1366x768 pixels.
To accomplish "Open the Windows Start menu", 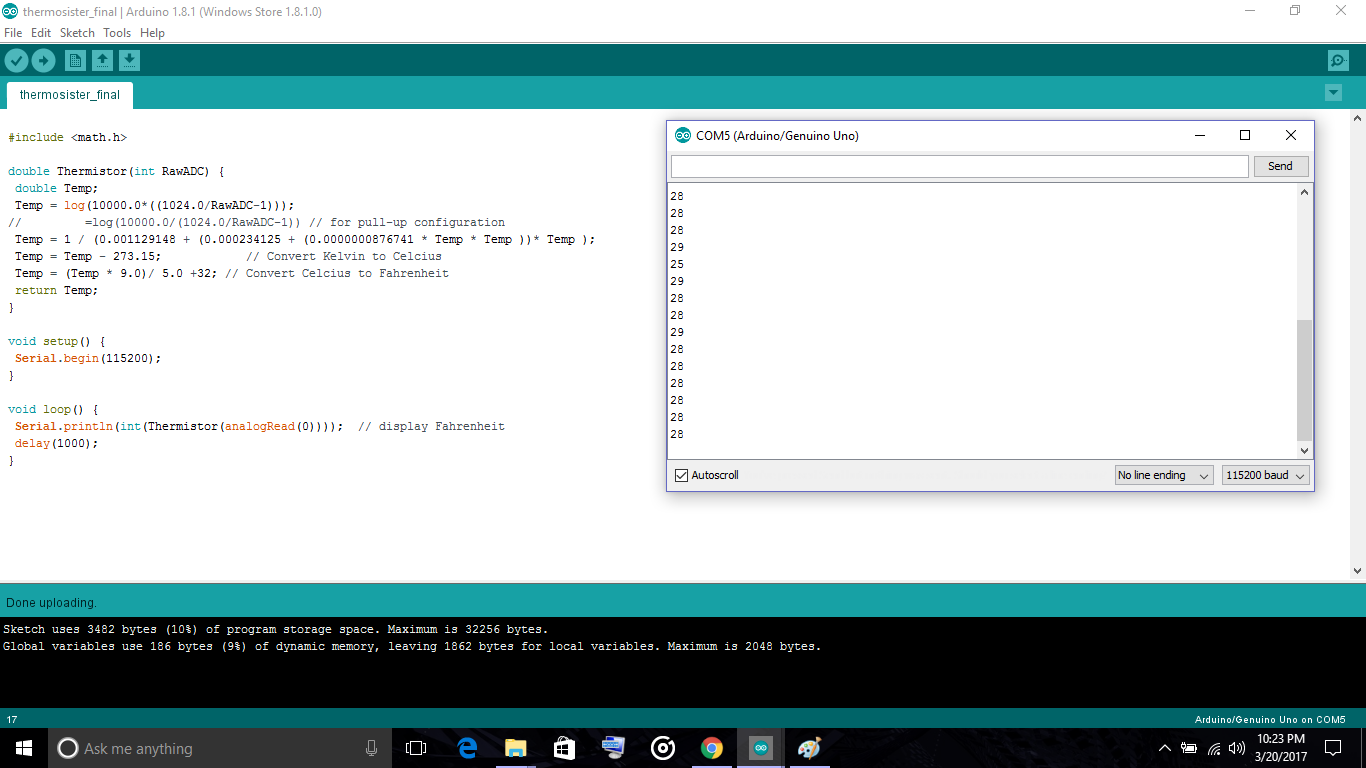I will tap(24, 748).
